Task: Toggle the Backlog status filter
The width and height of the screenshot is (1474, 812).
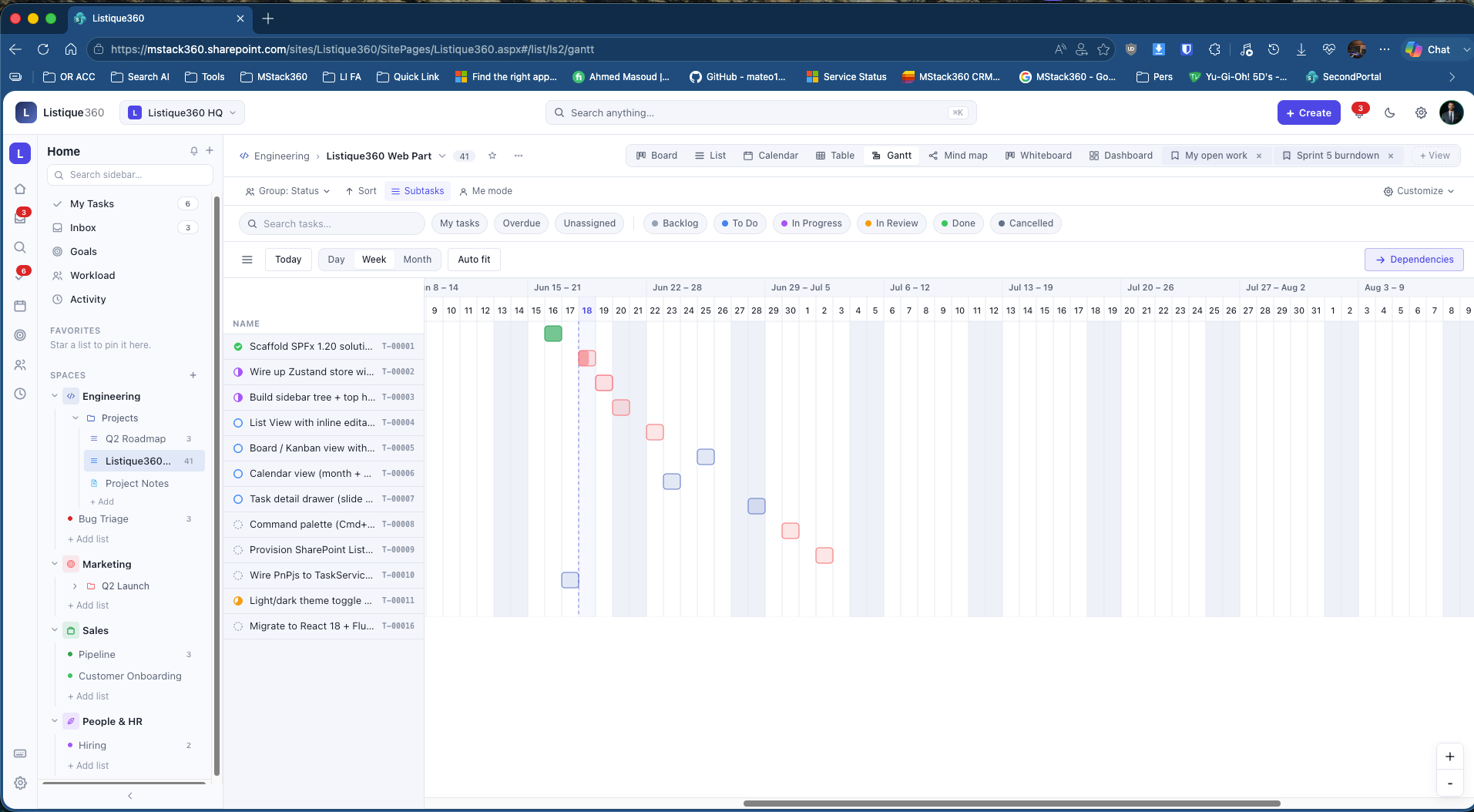Action: point(675,223)
